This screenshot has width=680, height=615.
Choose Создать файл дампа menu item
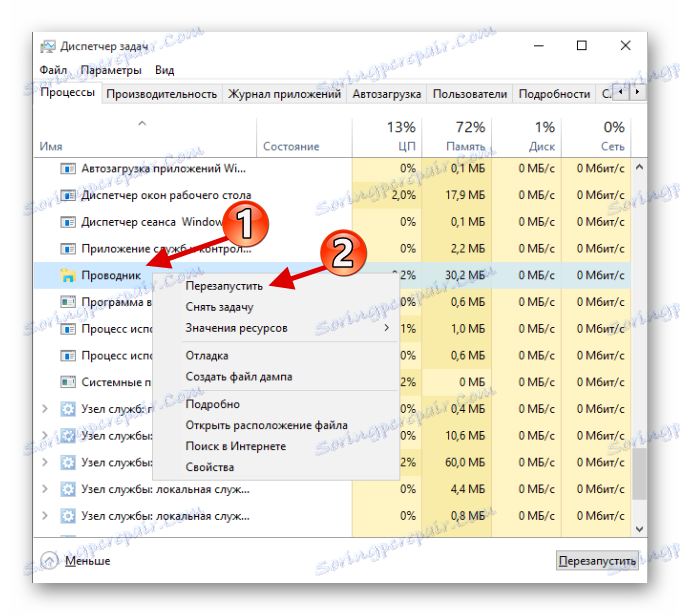click(239, 376)
